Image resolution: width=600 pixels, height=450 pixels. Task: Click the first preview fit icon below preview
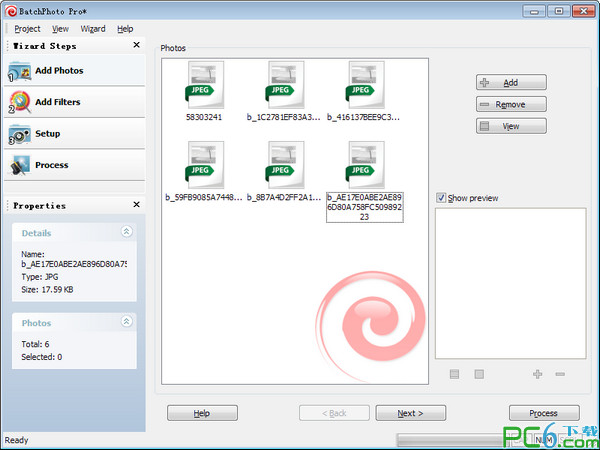click(454, 374)
